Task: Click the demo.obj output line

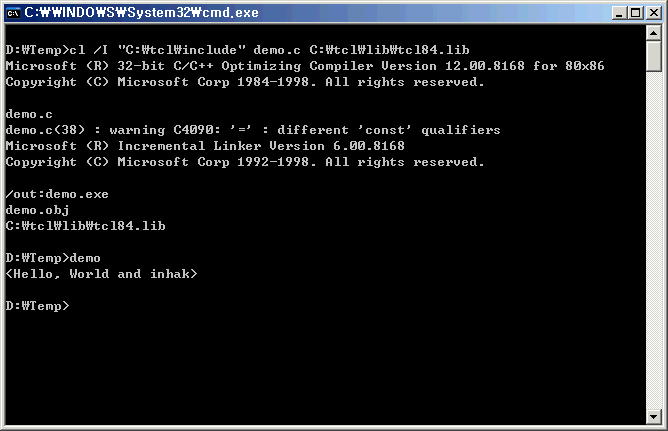Action: [x=37, y=210]
